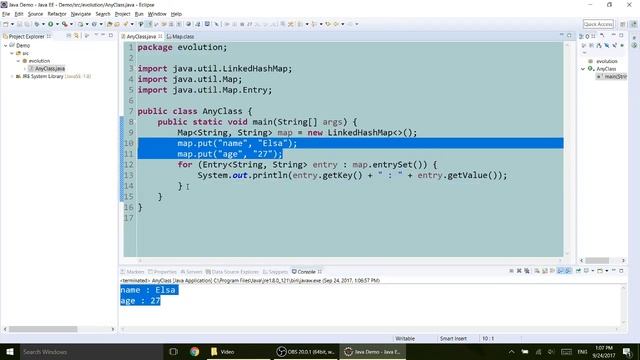Image resolution: width=640 pixels, height=360 pixels.
Task: Open the Debug configurations dropdown arrow
Action: coord(43,24)
